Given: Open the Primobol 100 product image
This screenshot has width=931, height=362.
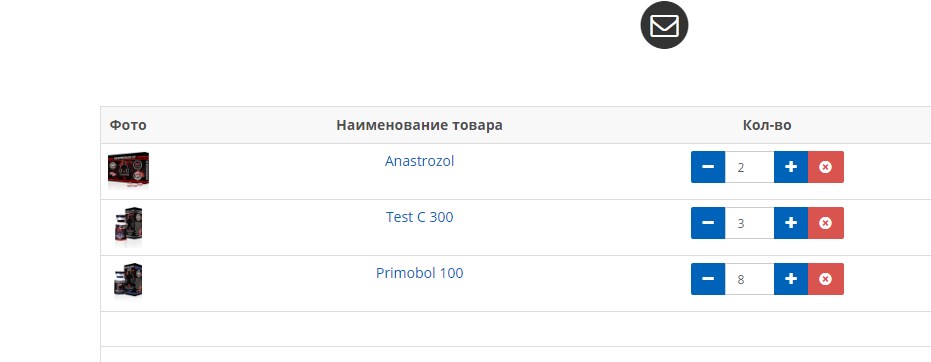Looking at the screenshot, I should [x=128, y=281].
